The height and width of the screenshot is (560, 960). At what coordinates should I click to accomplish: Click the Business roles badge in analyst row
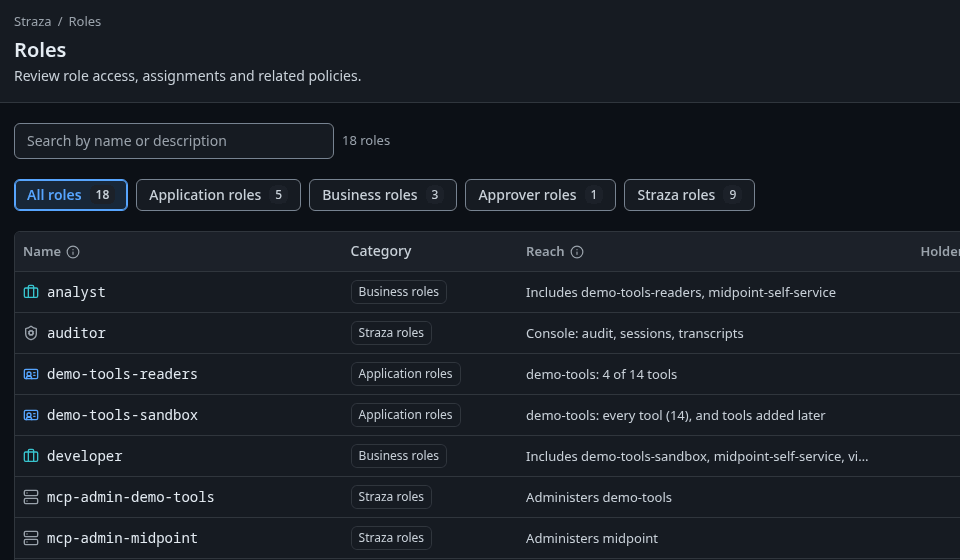[399, 292]
